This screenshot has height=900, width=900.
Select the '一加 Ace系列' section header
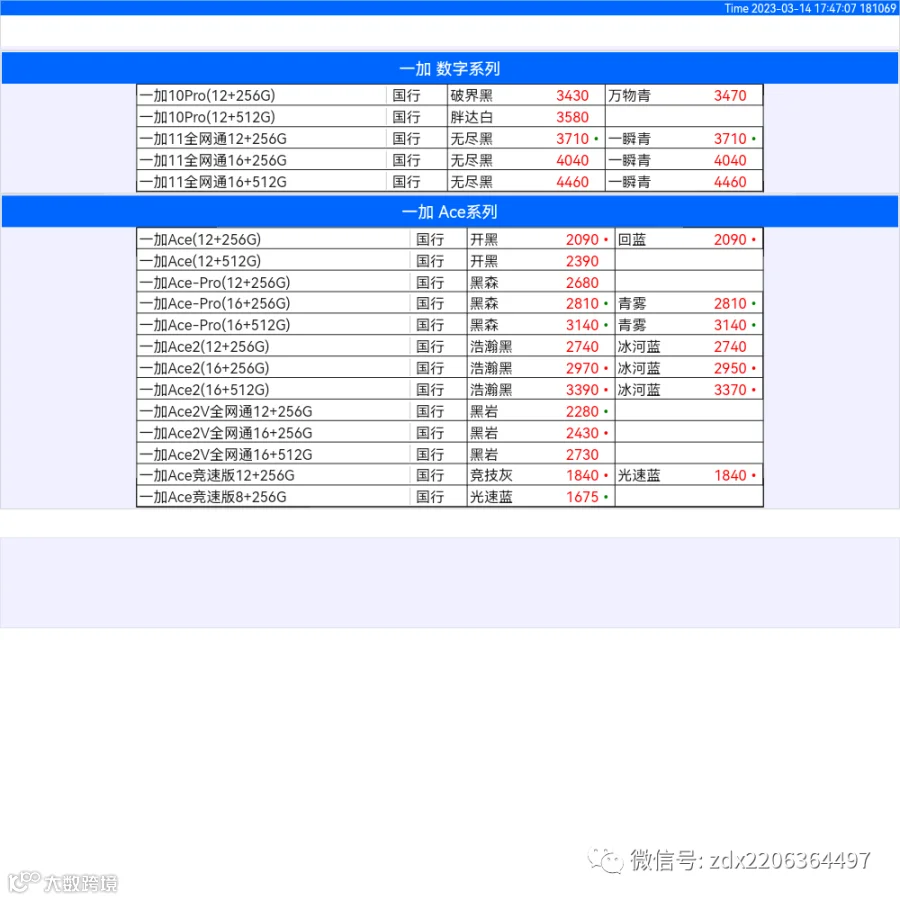pyautogui.click(x=450, y=212)
